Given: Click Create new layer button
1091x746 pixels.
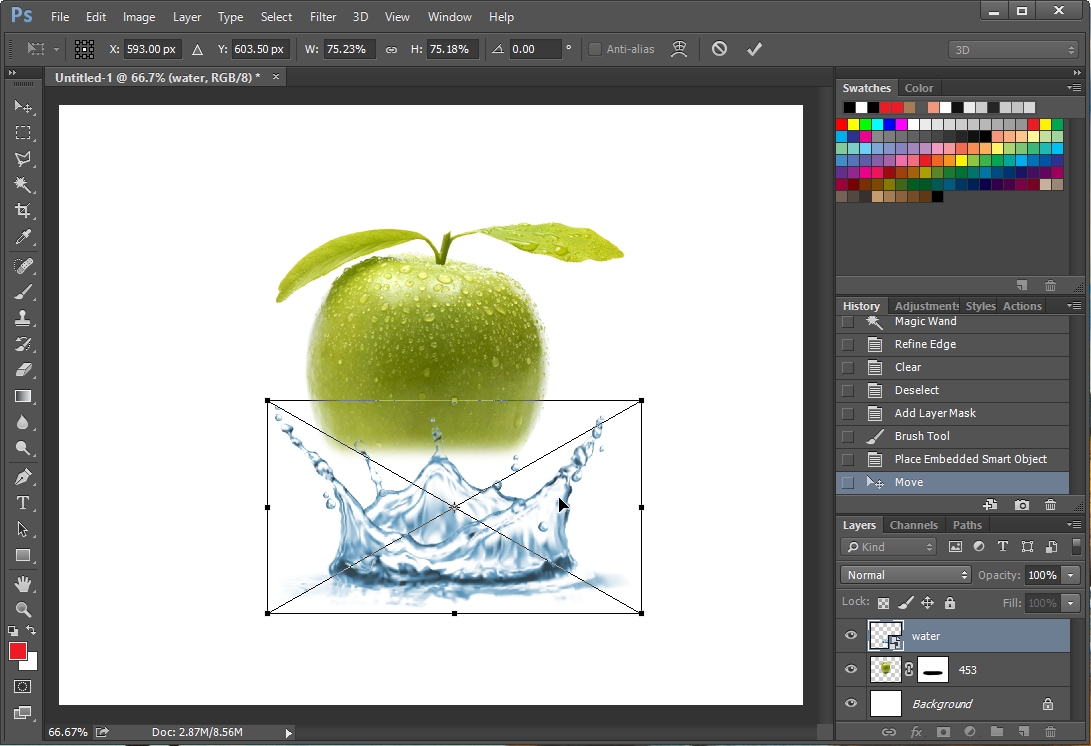Looking at the screenshot, I should [x=1024, y=731].
